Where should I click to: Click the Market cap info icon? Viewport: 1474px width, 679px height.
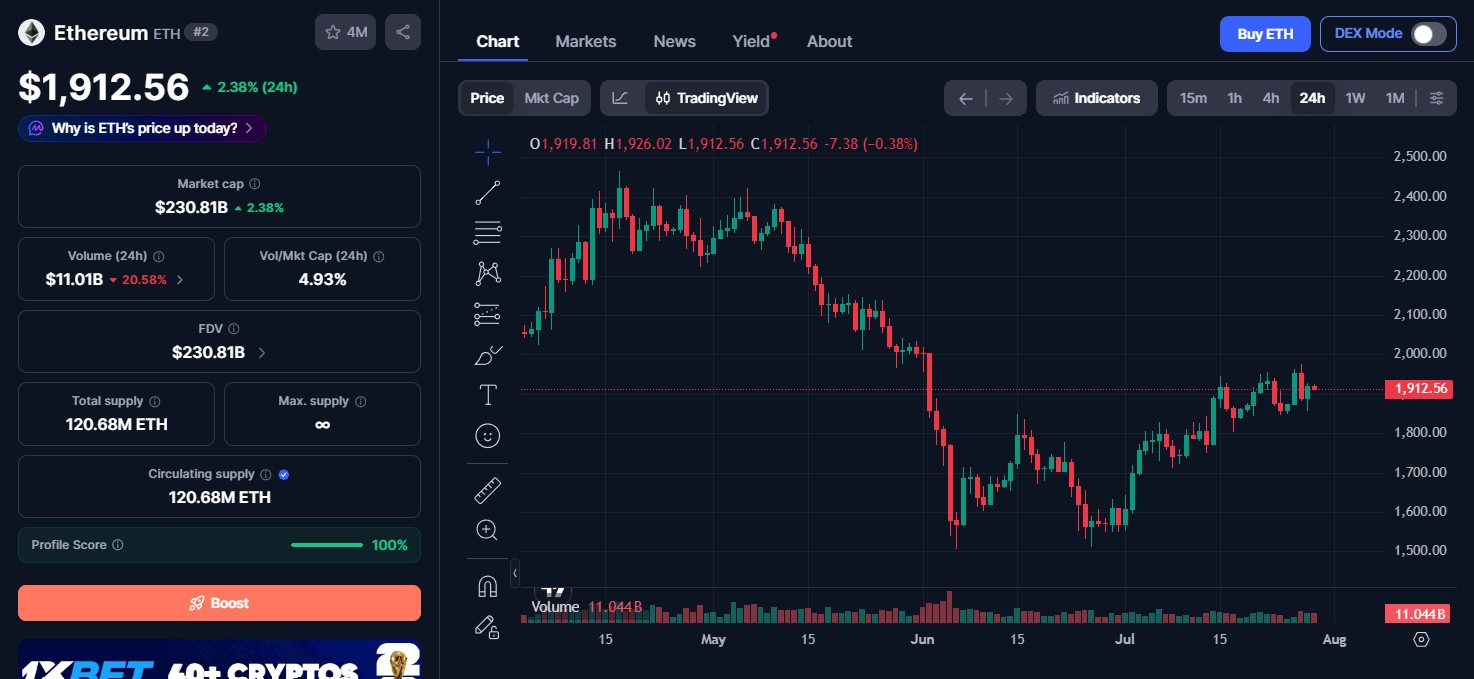coord(255,184)
